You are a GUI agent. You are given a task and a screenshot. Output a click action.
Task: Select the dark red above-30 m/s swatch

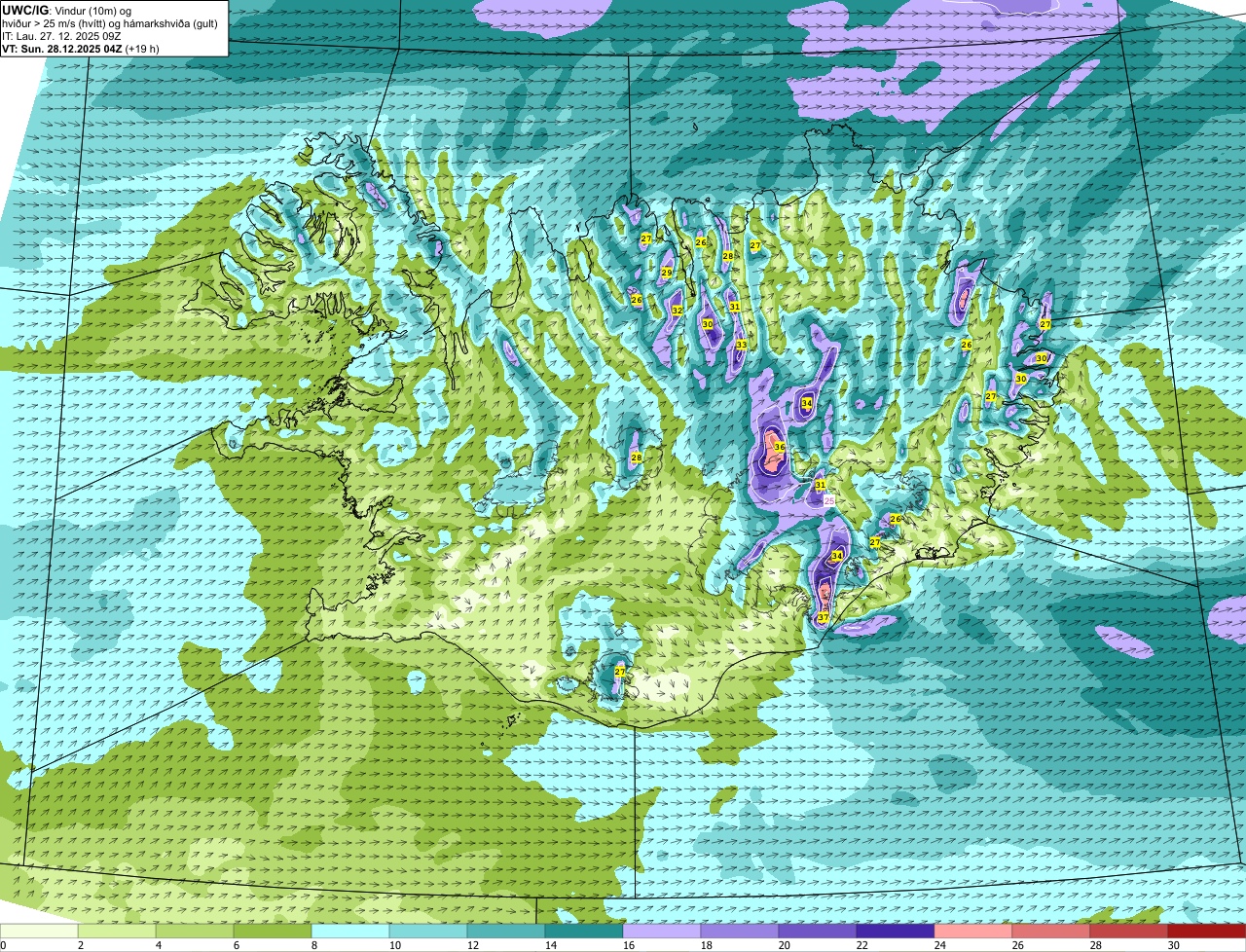click(x=1207, y=932)
